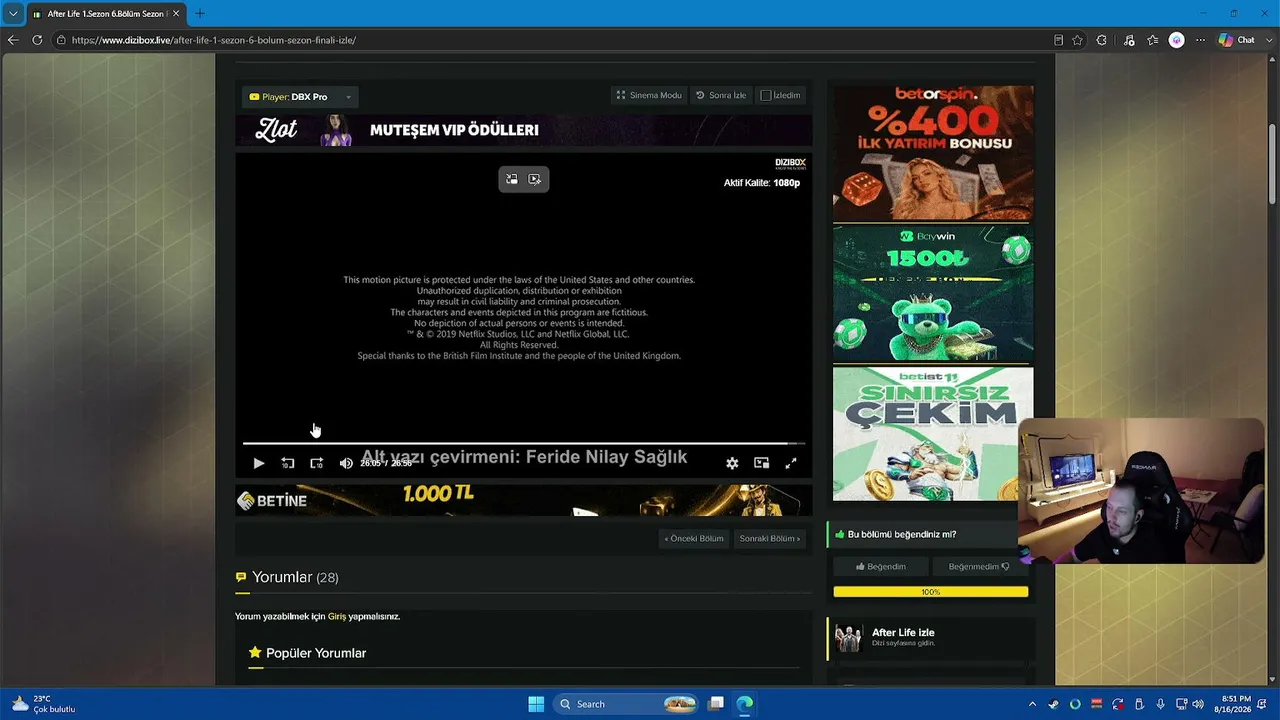
Task: Seek along the video progress bar
Action: tap(523, 443)
